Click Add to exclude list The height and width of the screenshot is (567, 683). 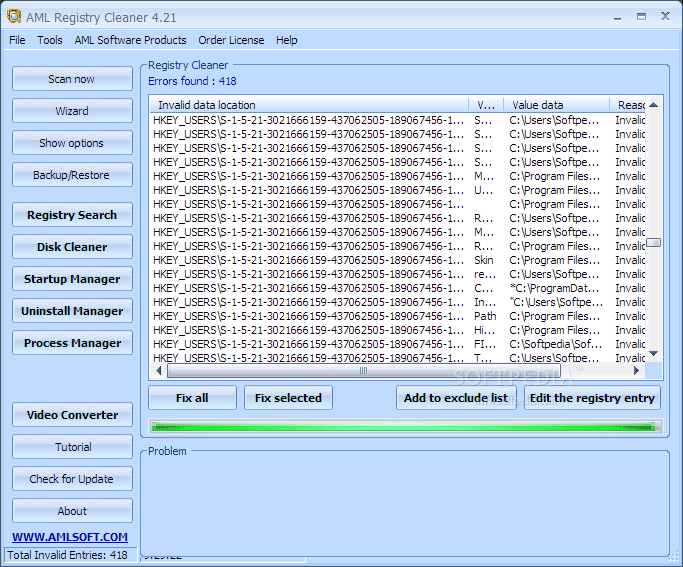point(456,398)
